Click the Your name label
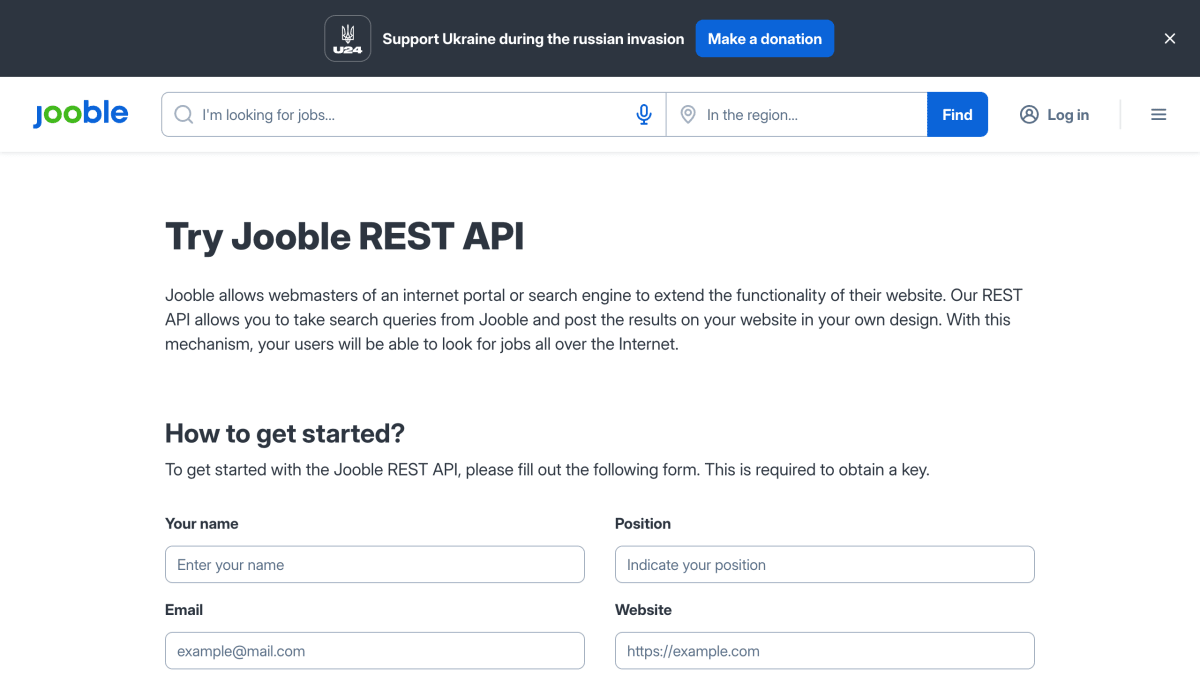1200x675 pixels. click(202, 524)
